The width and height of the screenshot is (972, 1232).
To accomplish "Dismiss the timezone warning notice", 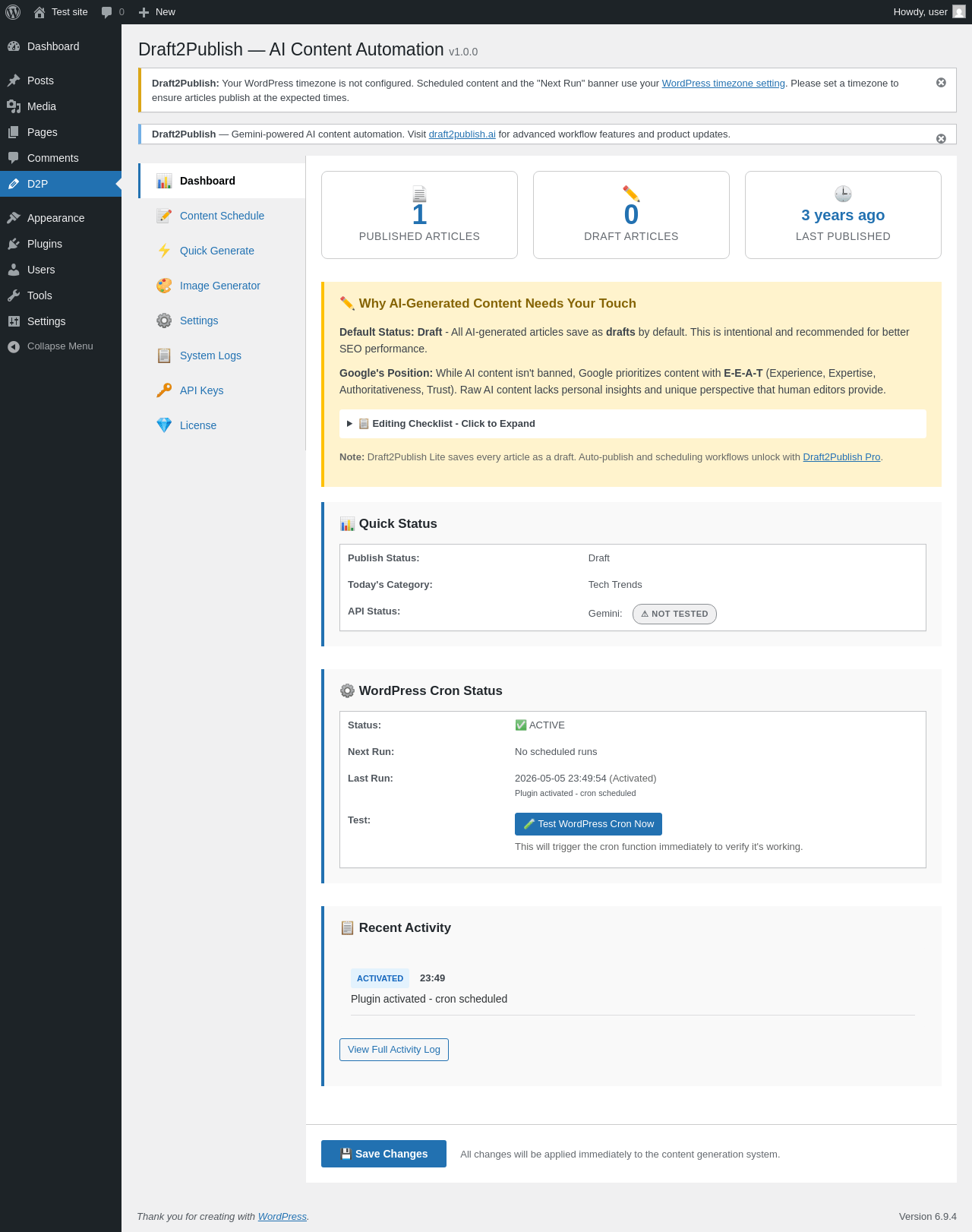I will tap(941, 83).
